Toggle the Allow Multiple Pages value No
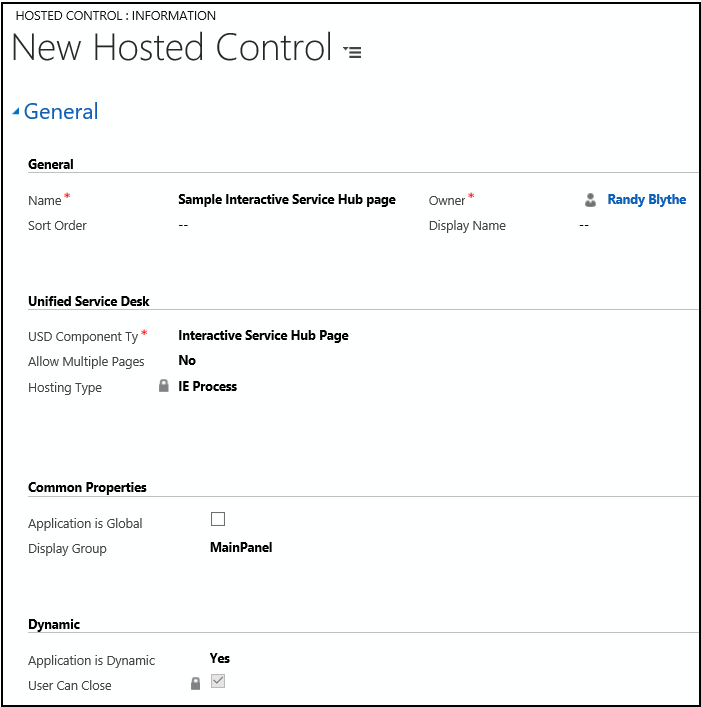This screenshot has height=707, width=701. pos(187,361)
